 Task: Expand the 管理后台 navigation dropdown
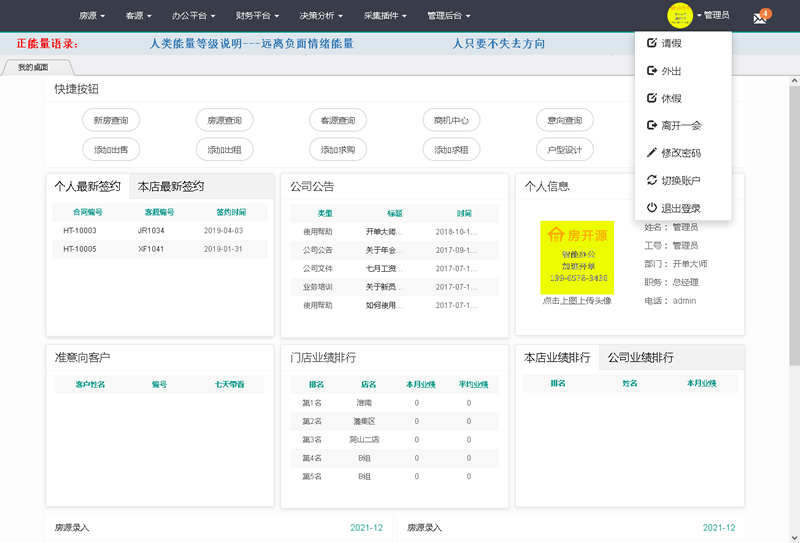tap(447, 16)
